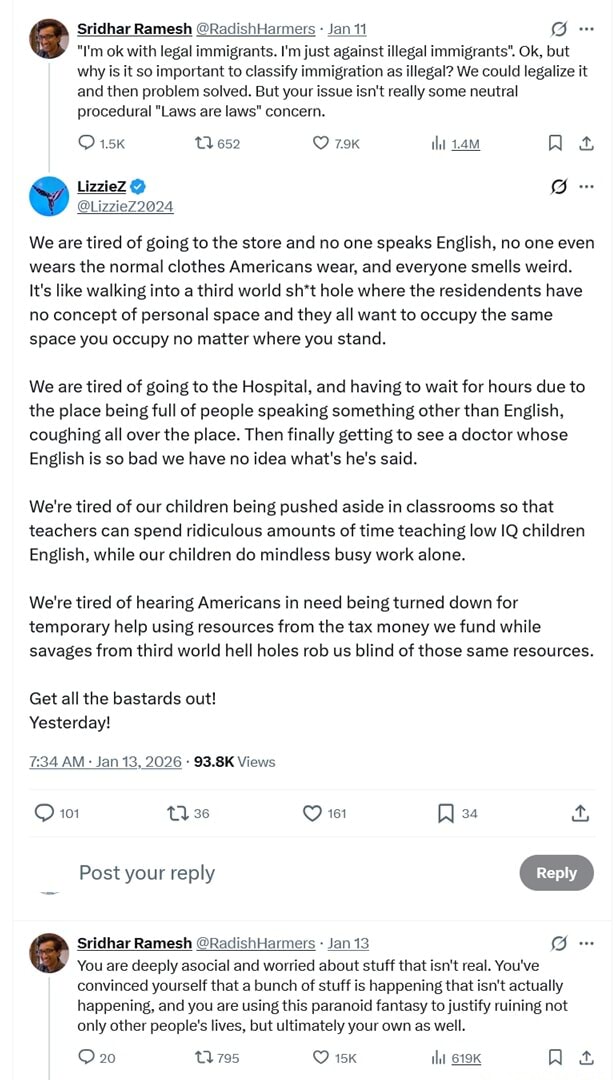Open more options menu on LizzieZ's post
The height and width of the screenshot is (1080, 616).
point(586,186)
